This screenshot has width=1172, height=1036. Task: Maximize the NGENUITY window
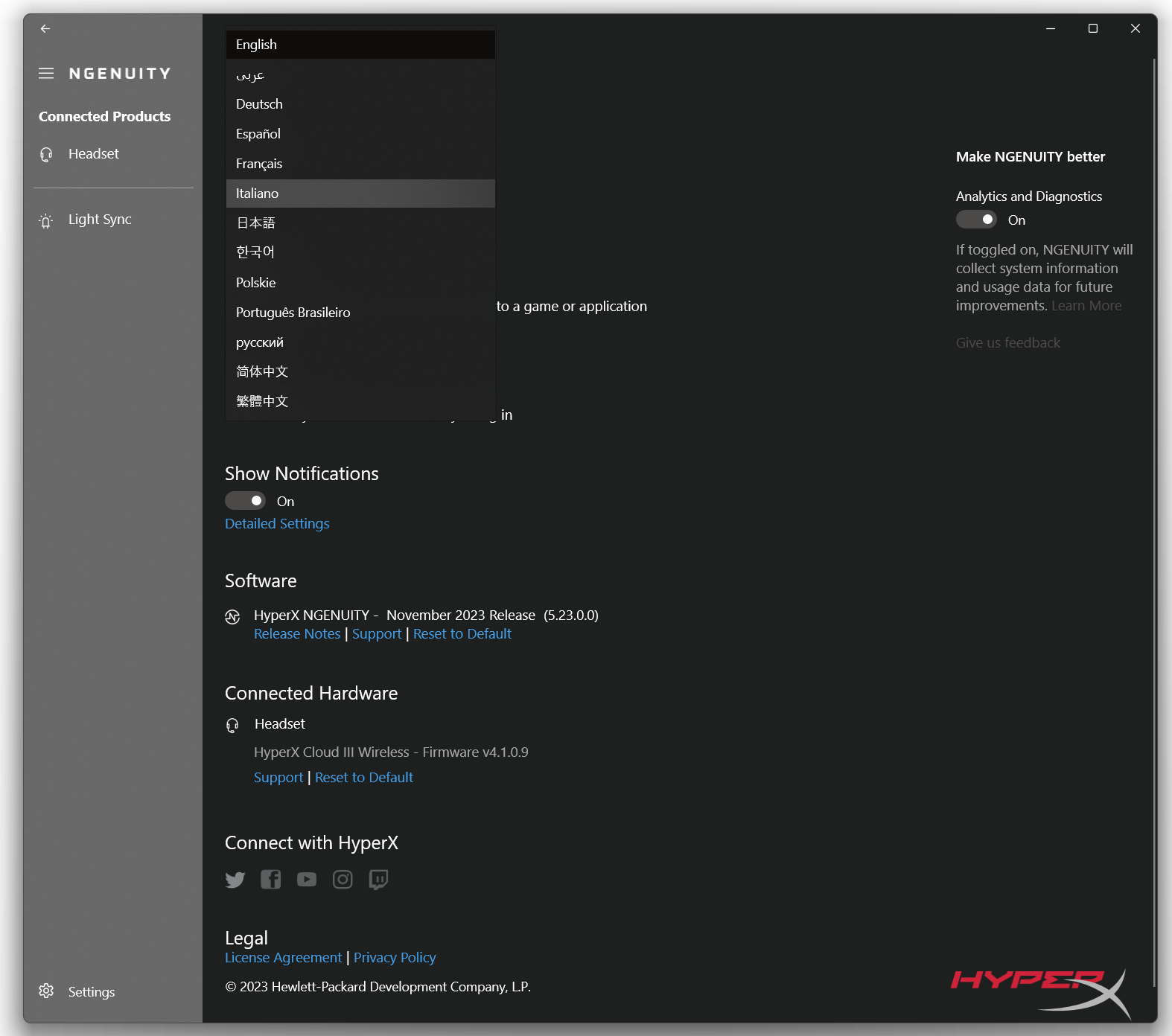point(1093,28)
